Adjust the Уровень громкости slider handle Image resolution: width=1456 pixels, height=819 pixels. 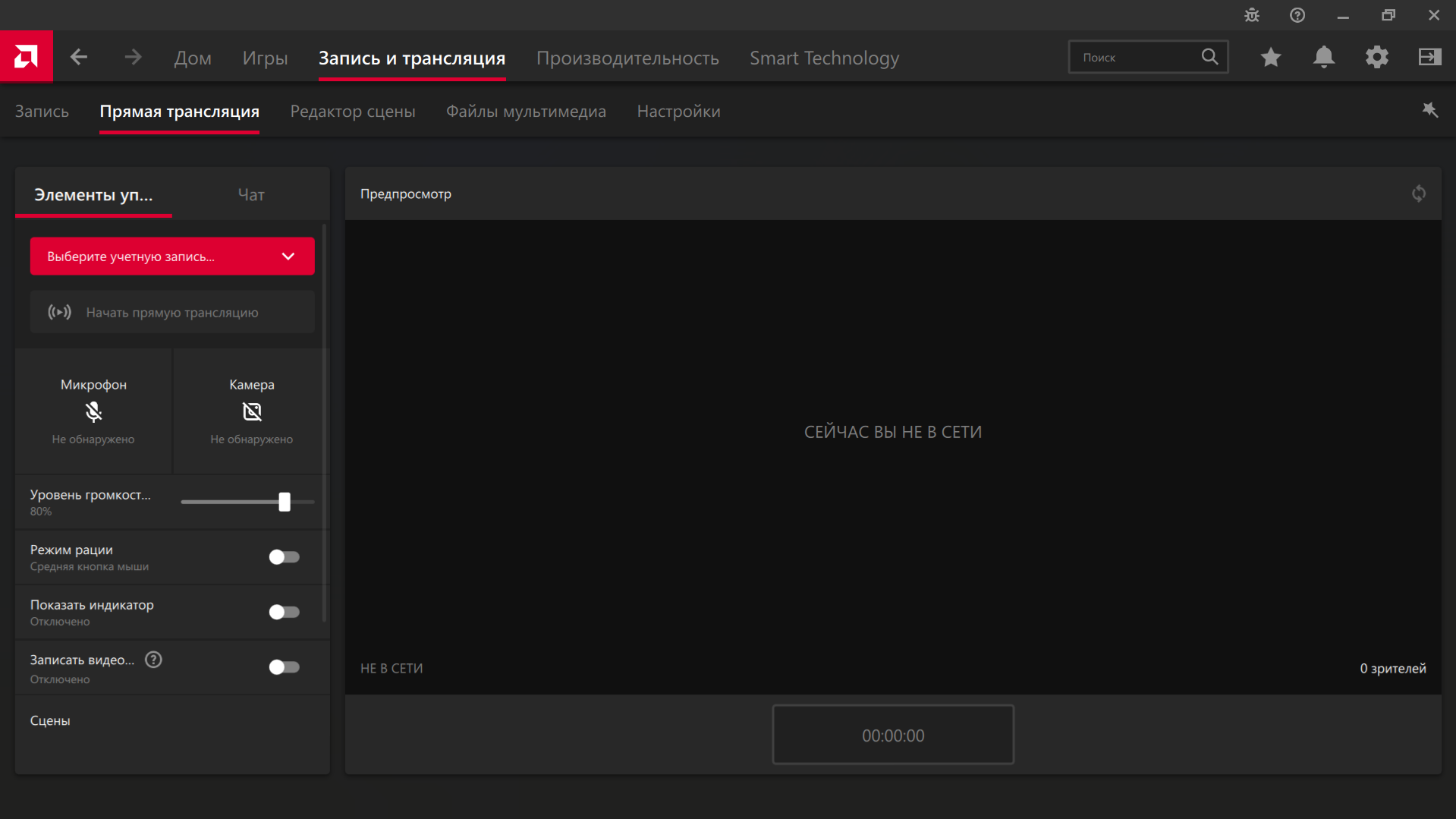pos(285,502)
